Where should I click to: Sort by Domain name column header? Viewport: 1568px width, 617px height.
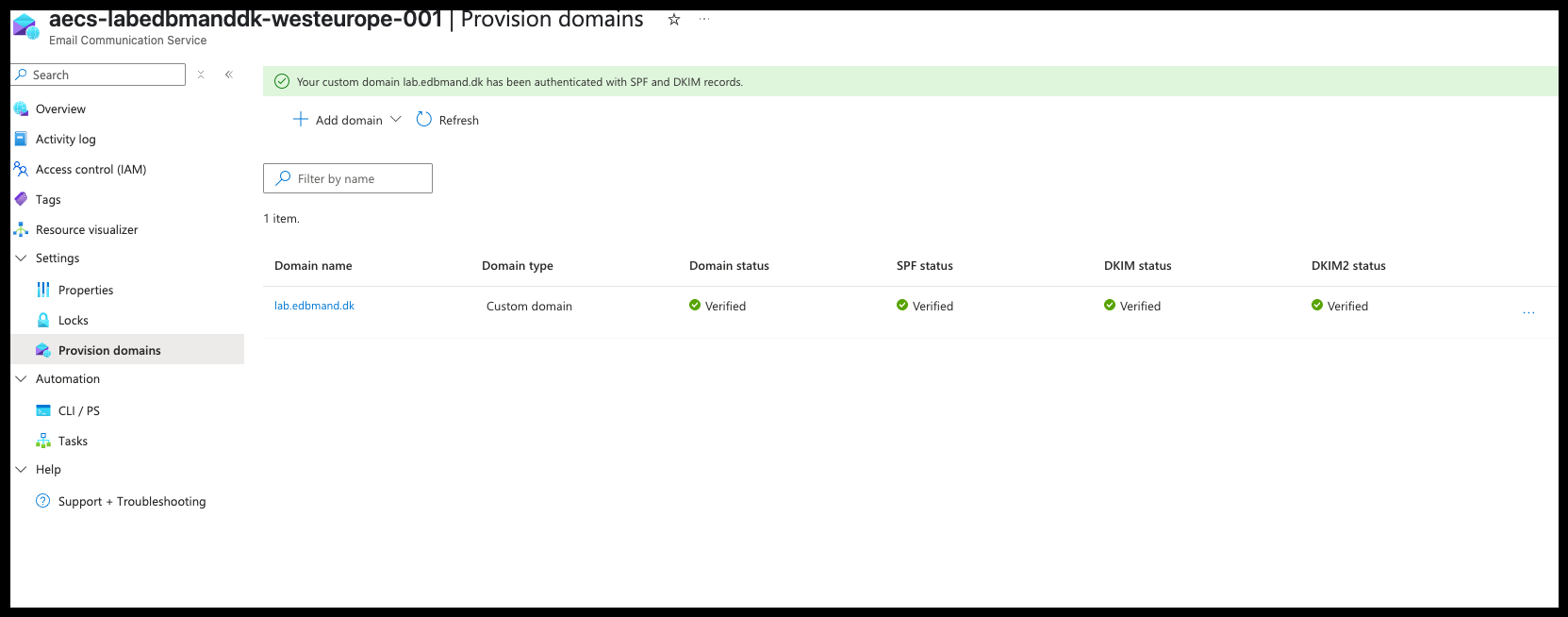click(313, 265)
